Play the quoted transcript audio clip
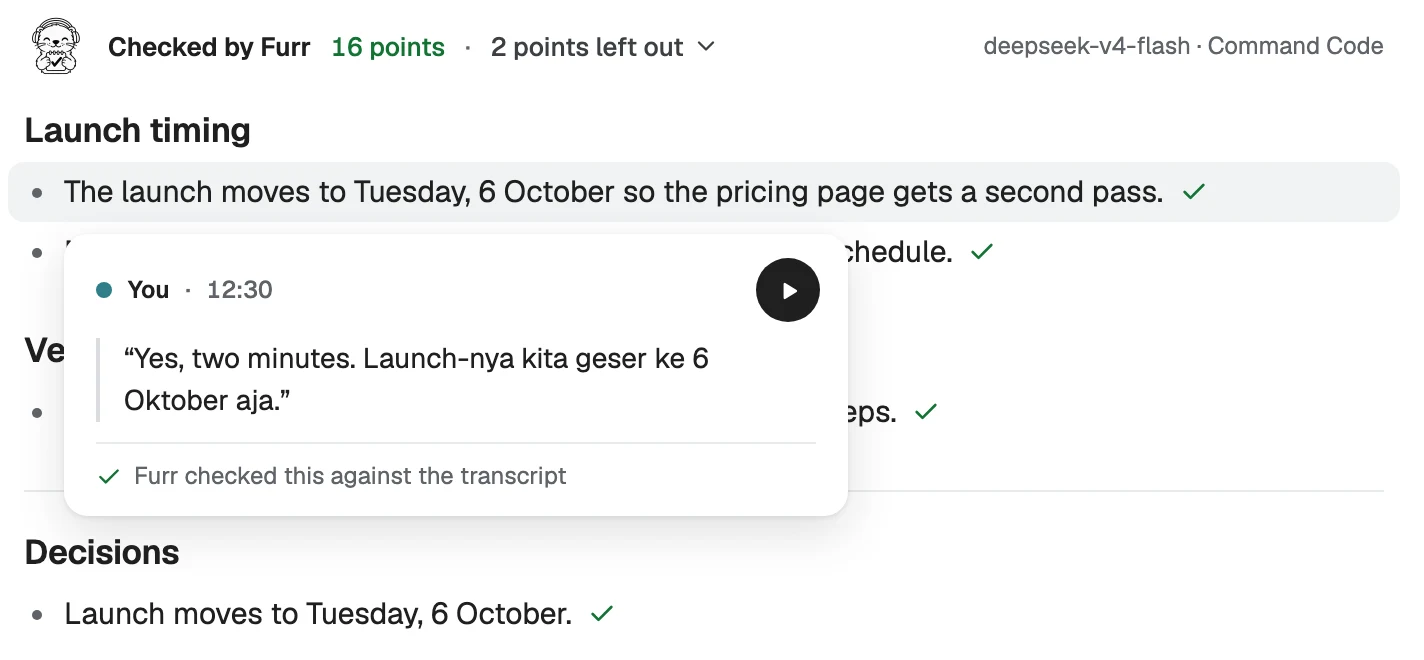The width and height of the screenshot is (1424, 660). (x=788, y=290)
